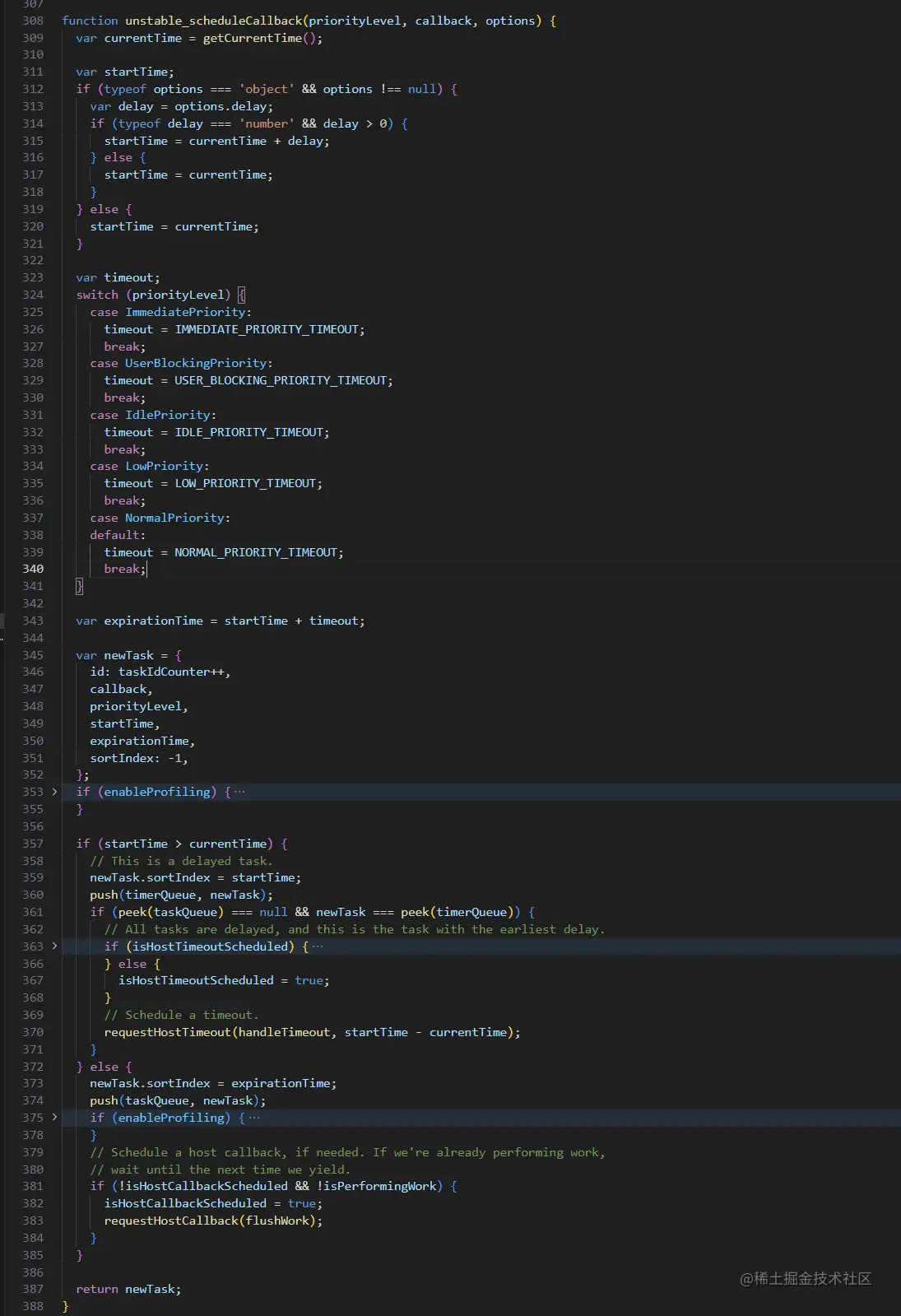Click !isPerformingWork condition on line 381
The height and width of the screenshot is (1316, 901).
376,1186
